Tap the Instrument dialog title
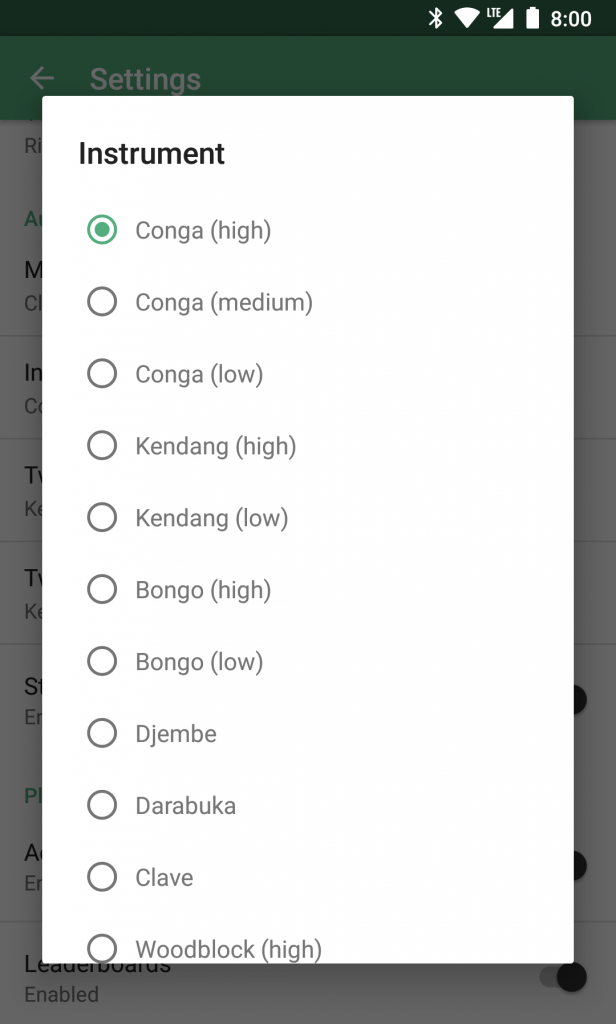The image size is (616, 1024). pyautogui.click(x=152, y=153)
